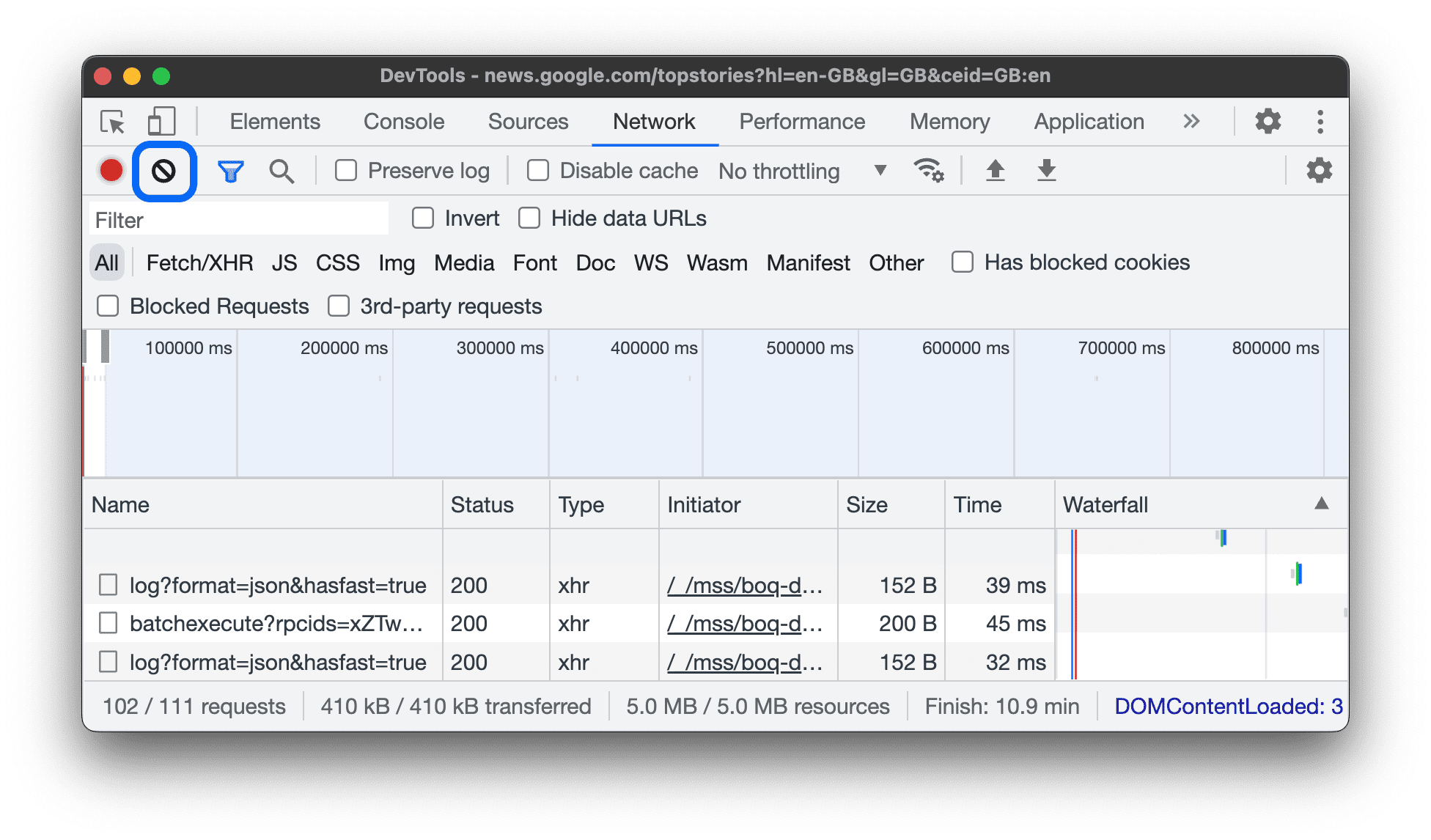Click the record network requests button
1431x840 pixels.
point(112,169)
